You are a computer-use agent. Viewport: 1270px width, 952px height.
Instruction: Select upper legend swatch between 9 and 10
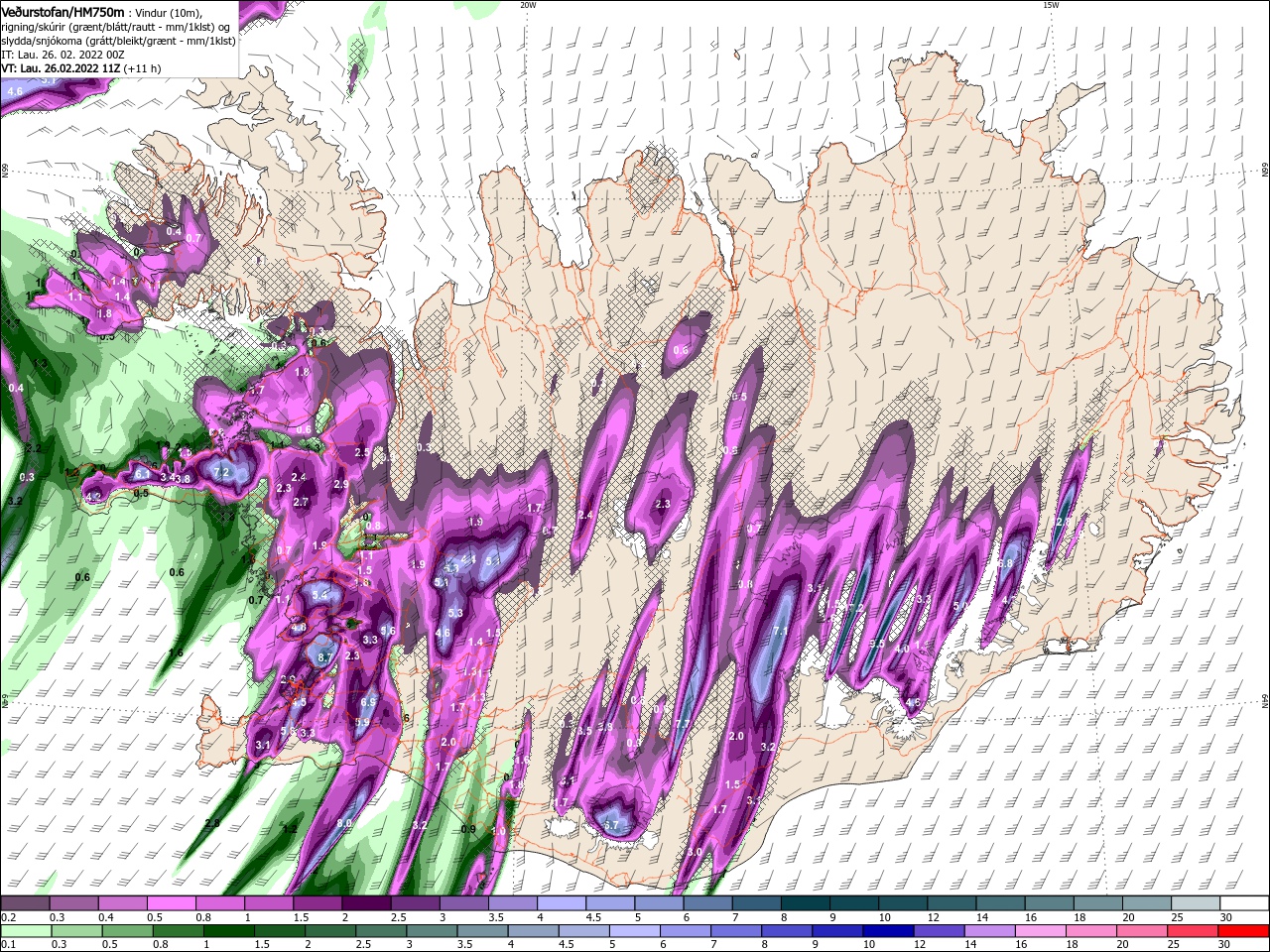(x=854, y=903)
